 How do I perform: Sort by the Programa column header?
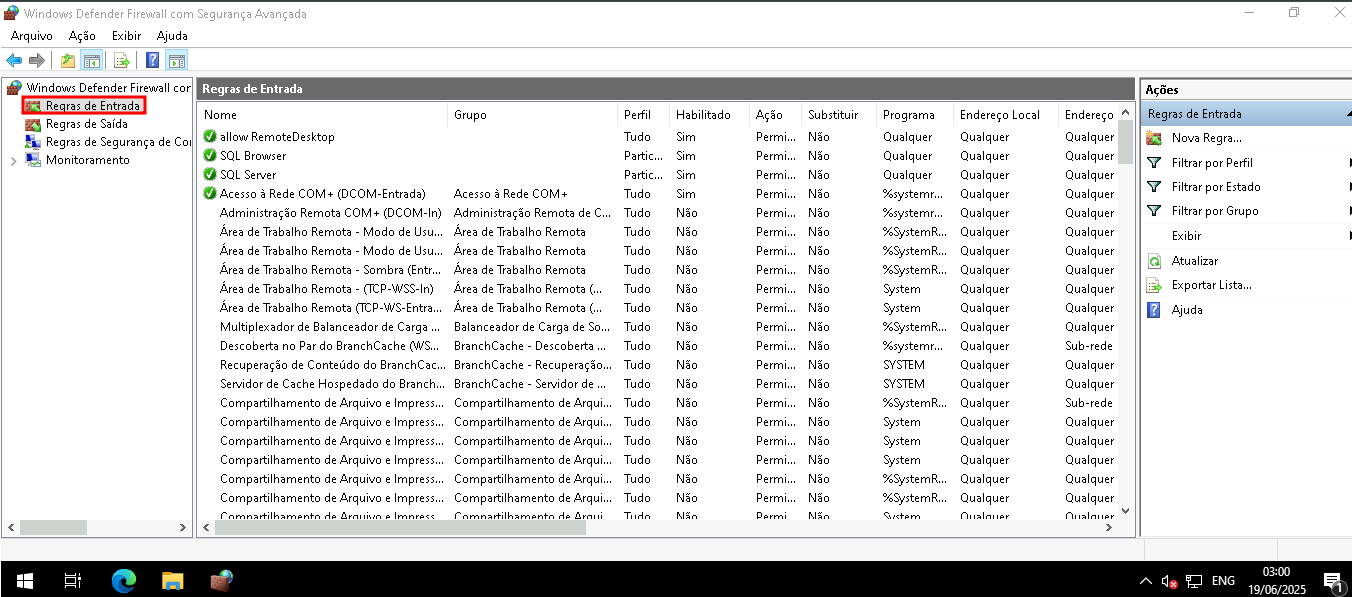915,115
